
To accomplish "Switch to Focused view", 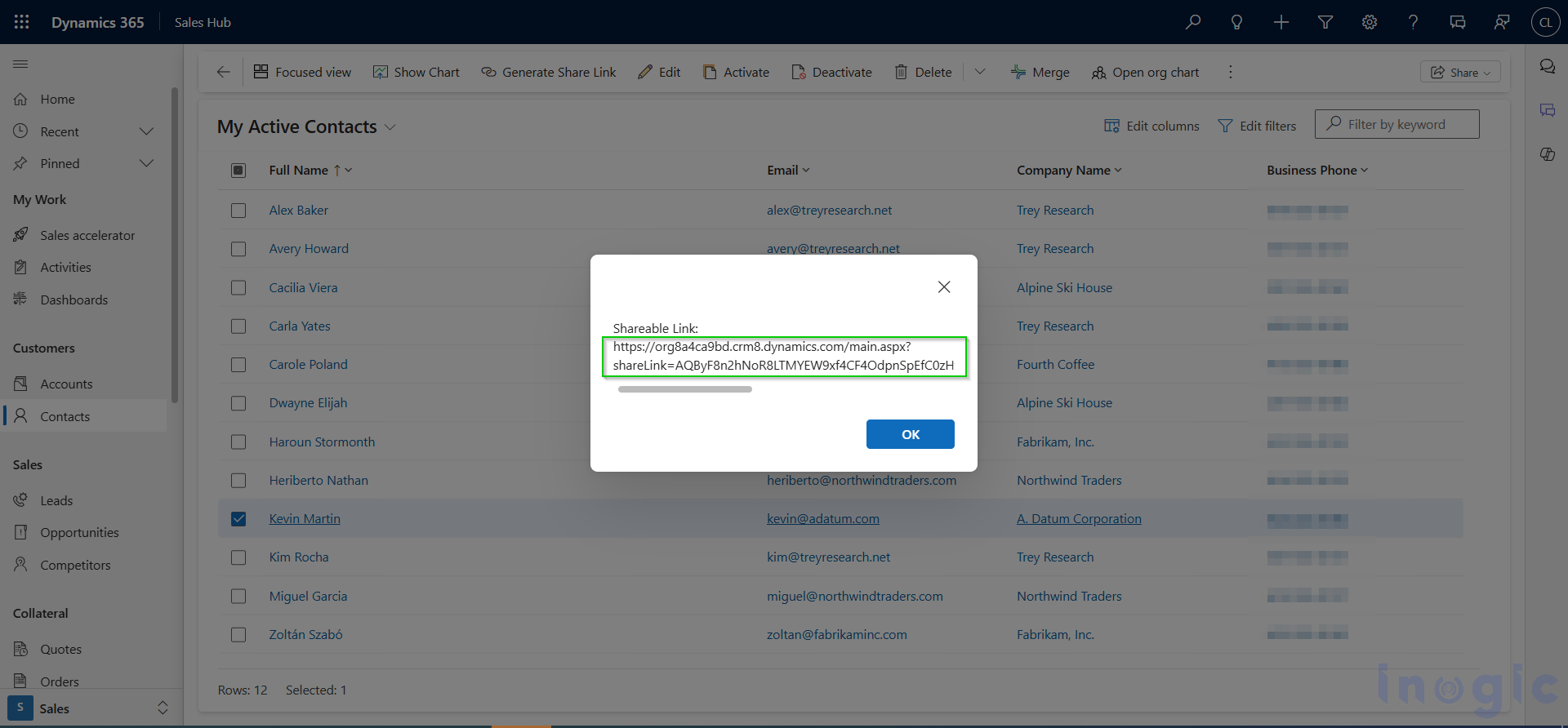I will [x=302, y=72].
